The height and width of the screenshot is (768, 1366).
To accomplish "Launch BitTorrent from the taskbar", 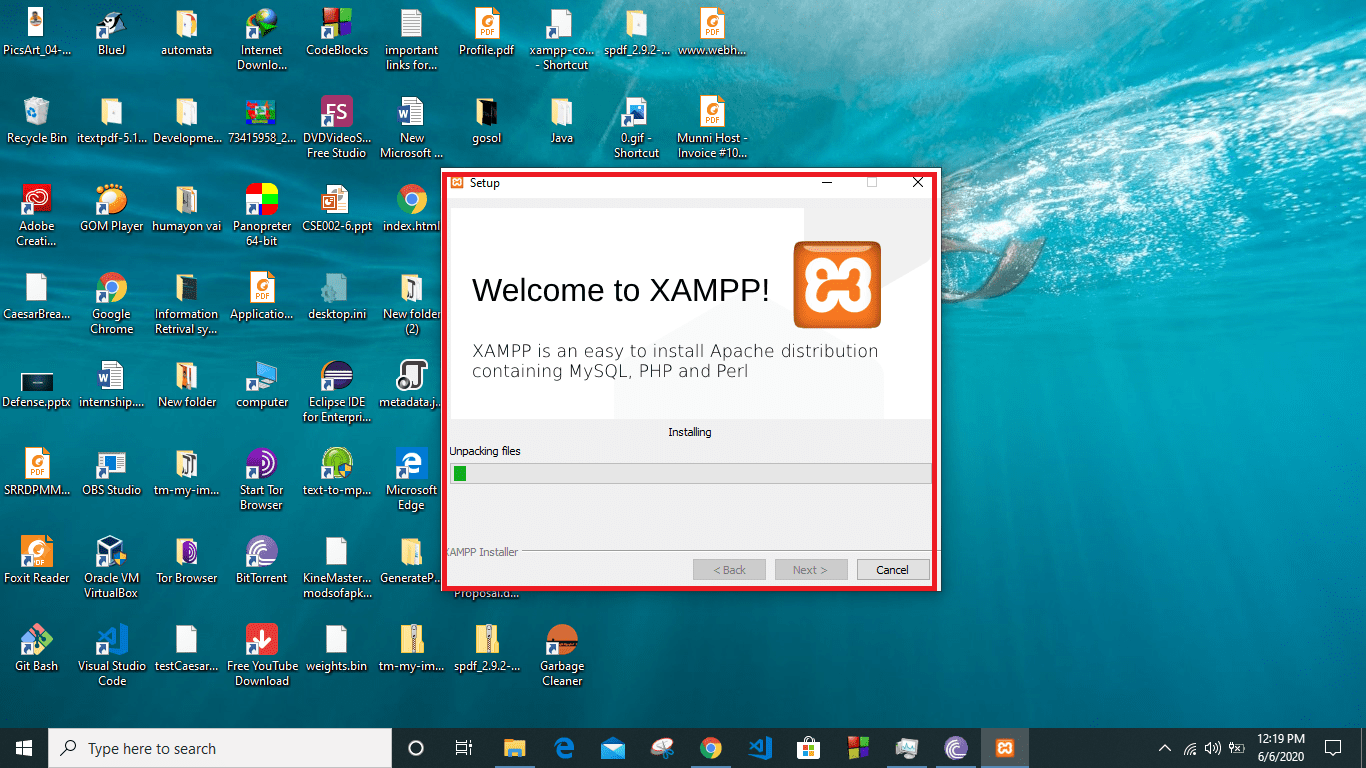I will (955, 747).
